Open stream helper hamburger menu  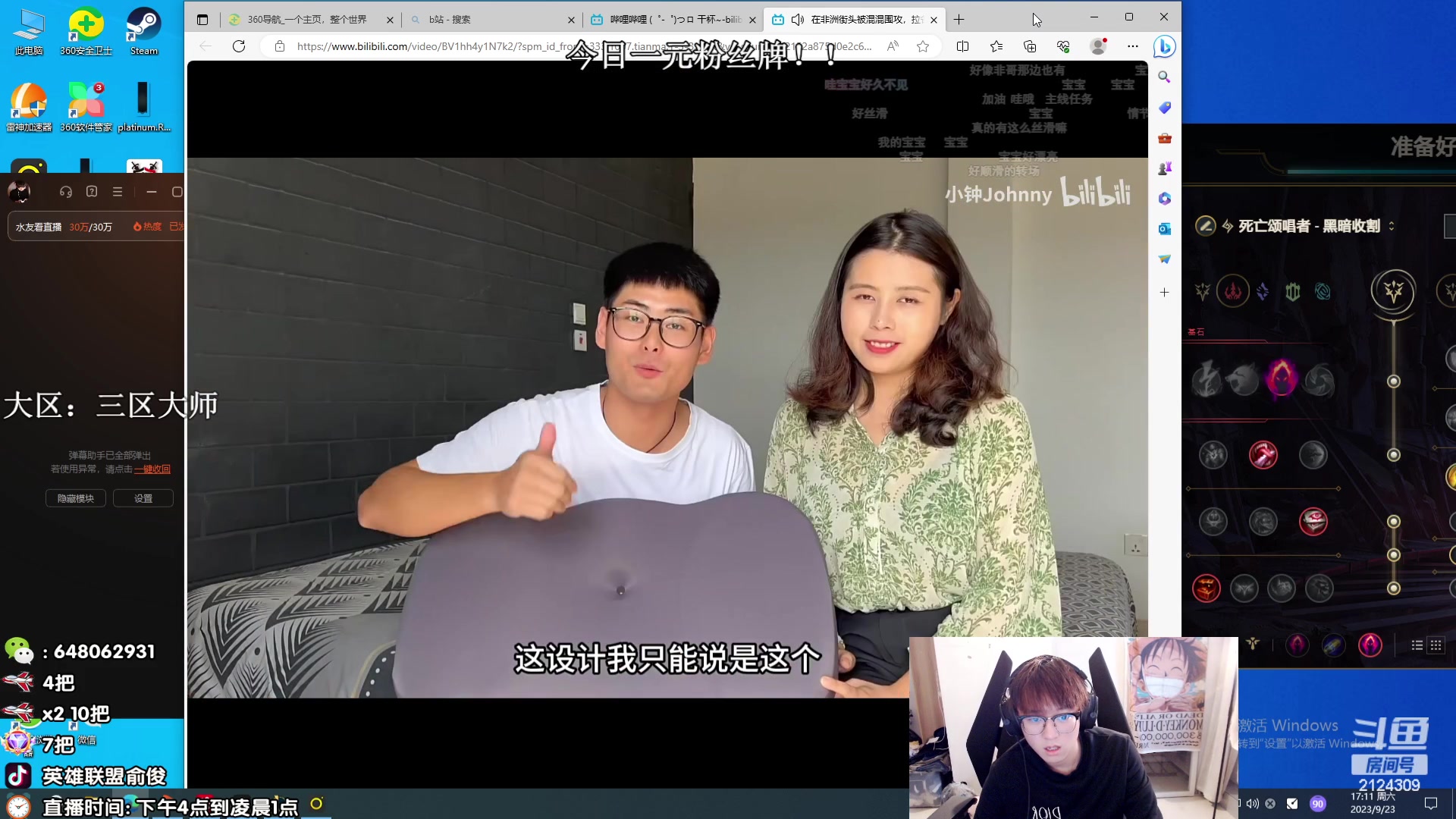[118, 192]
